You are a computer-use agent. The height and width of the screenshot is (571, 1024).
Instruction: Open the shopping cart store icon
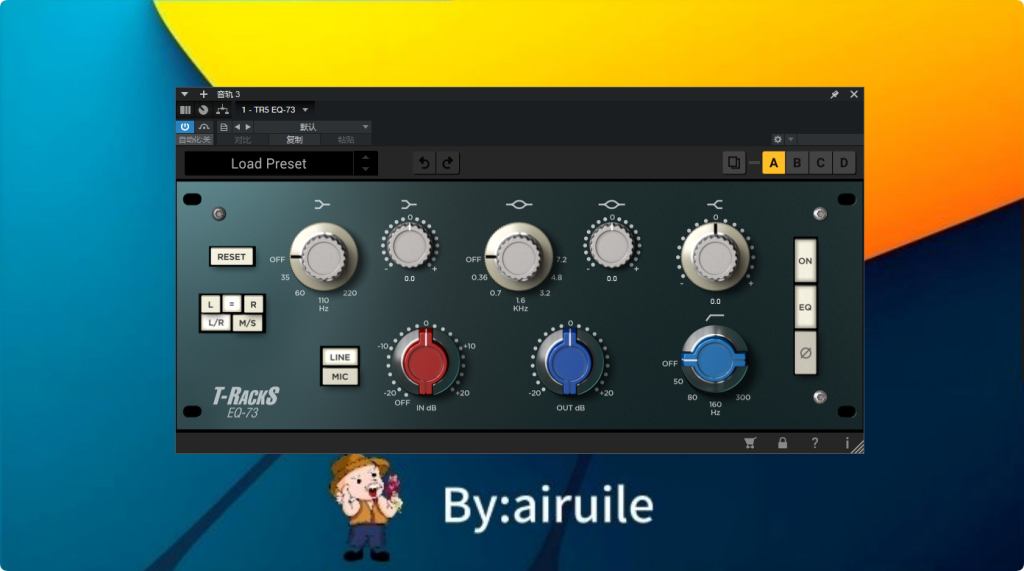(750, 443)
